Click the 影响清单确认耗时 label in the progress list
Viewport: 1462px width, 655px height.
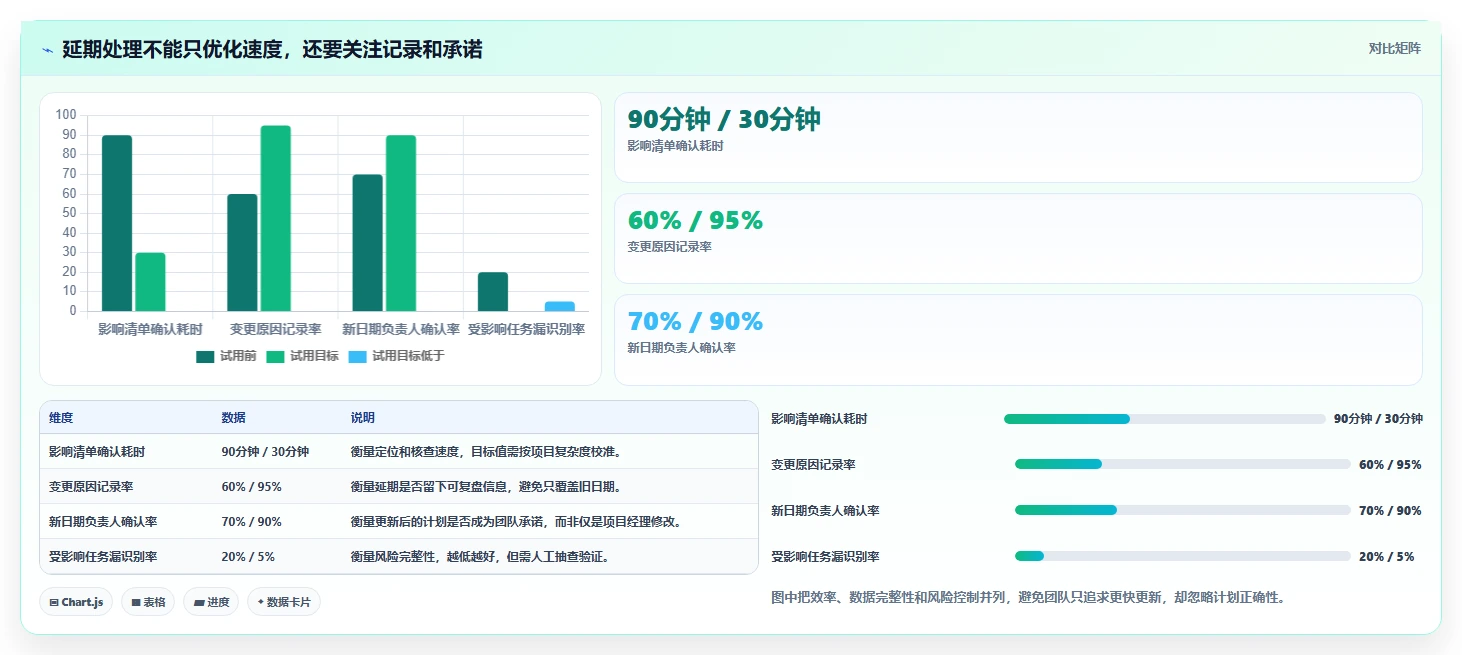coord(819,419)
